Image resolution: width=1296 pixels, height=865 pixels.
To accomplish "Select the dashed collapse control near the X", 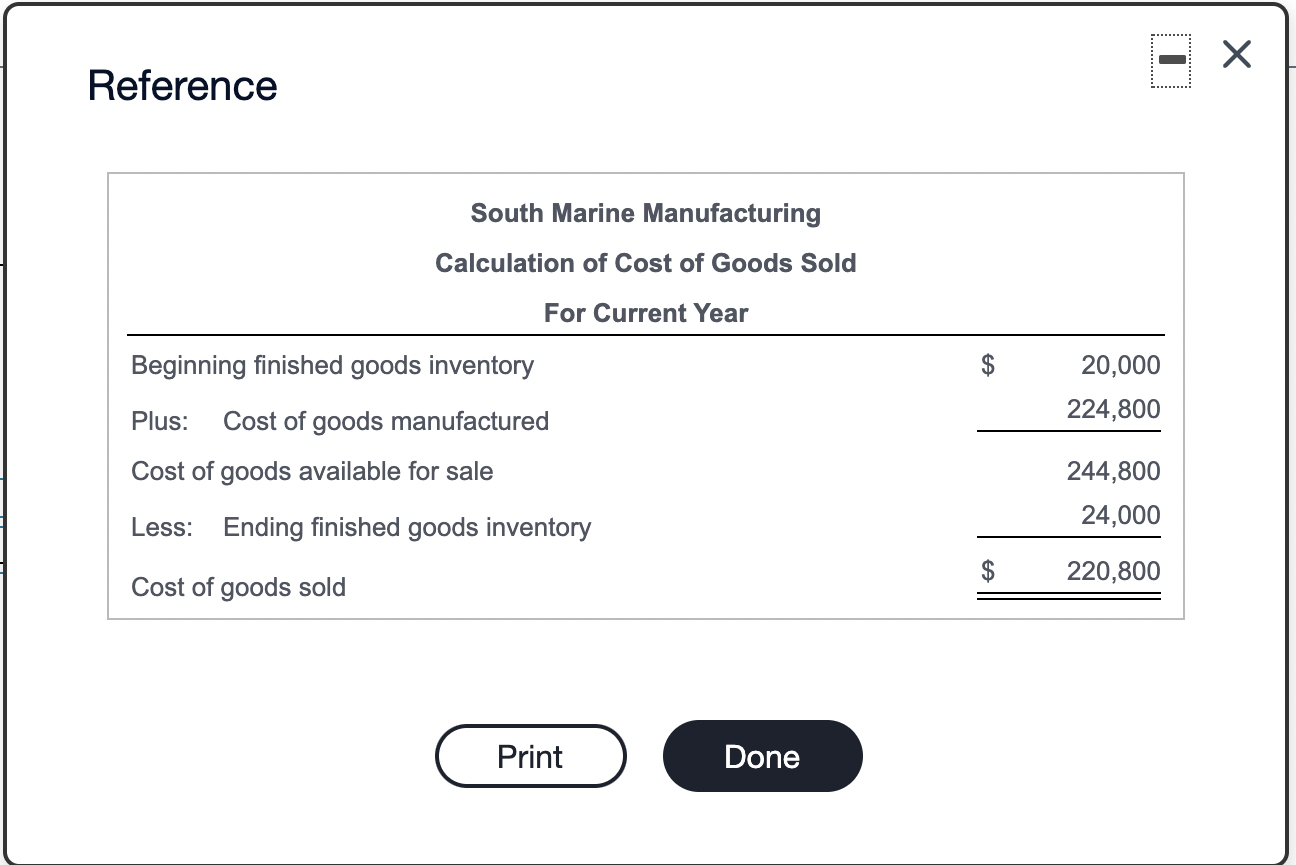I will [1171, 60].
